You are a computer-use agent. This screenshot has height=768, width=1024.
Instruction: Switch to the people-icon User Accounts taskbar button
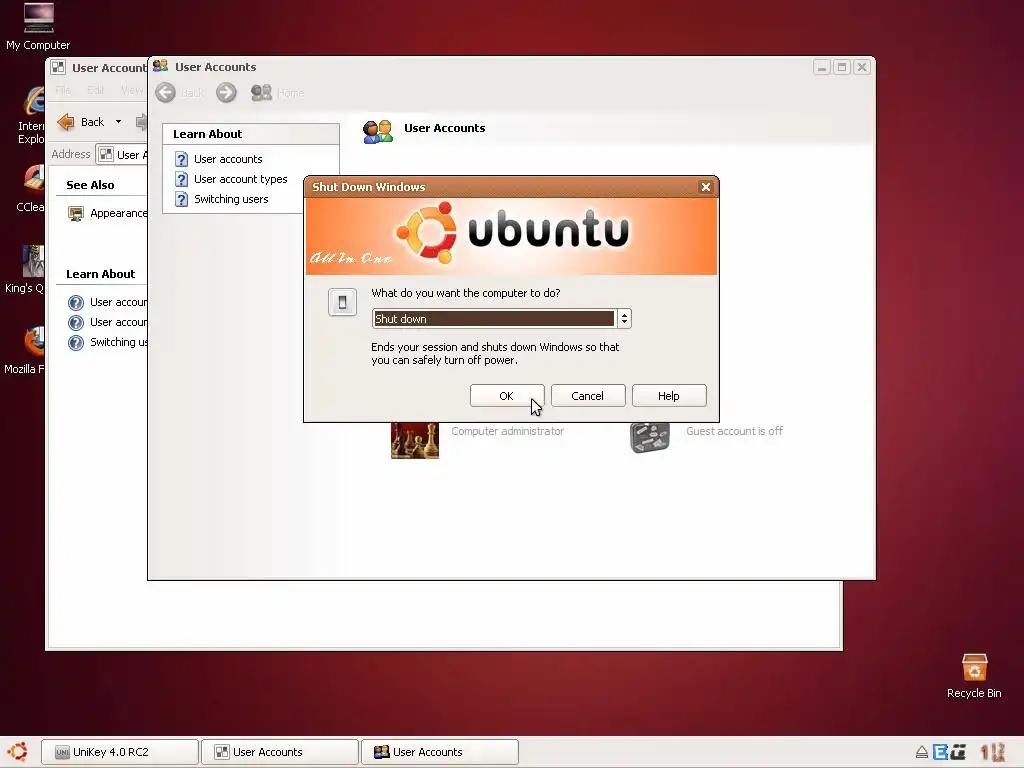(x=440, y=752)
